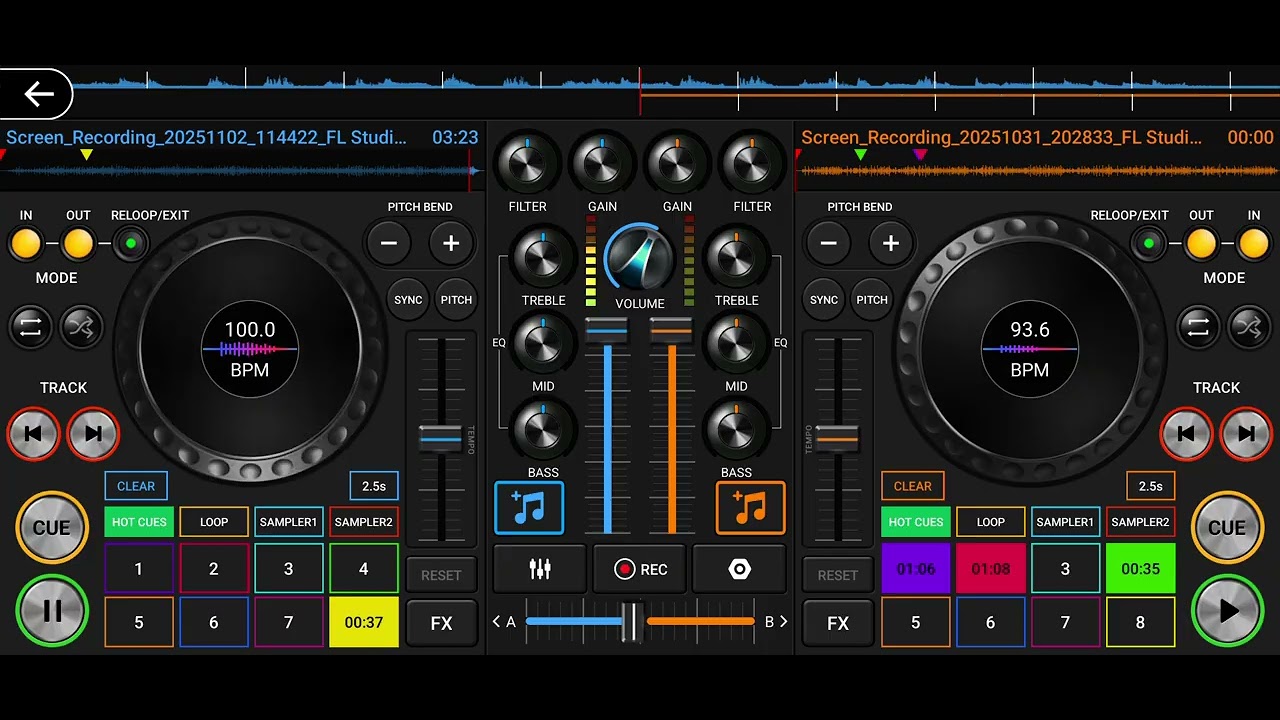Set loop IN point on deck A
This screenshot has height=720, width=1280.
click(x=26, y=243)
